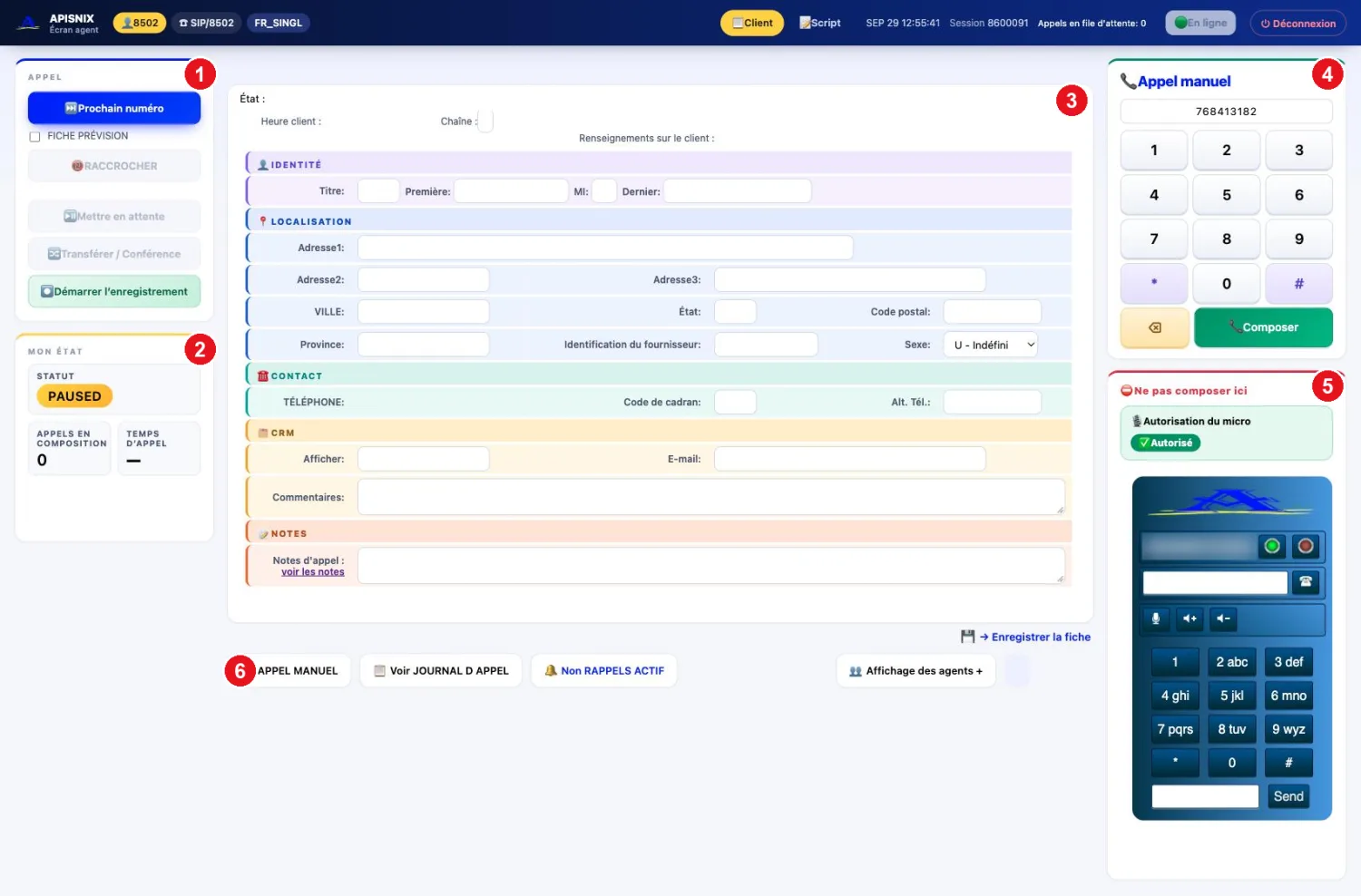Click the APISNIX logo
The width and height of the screenshot is (1361, 896).
[29, 23]
